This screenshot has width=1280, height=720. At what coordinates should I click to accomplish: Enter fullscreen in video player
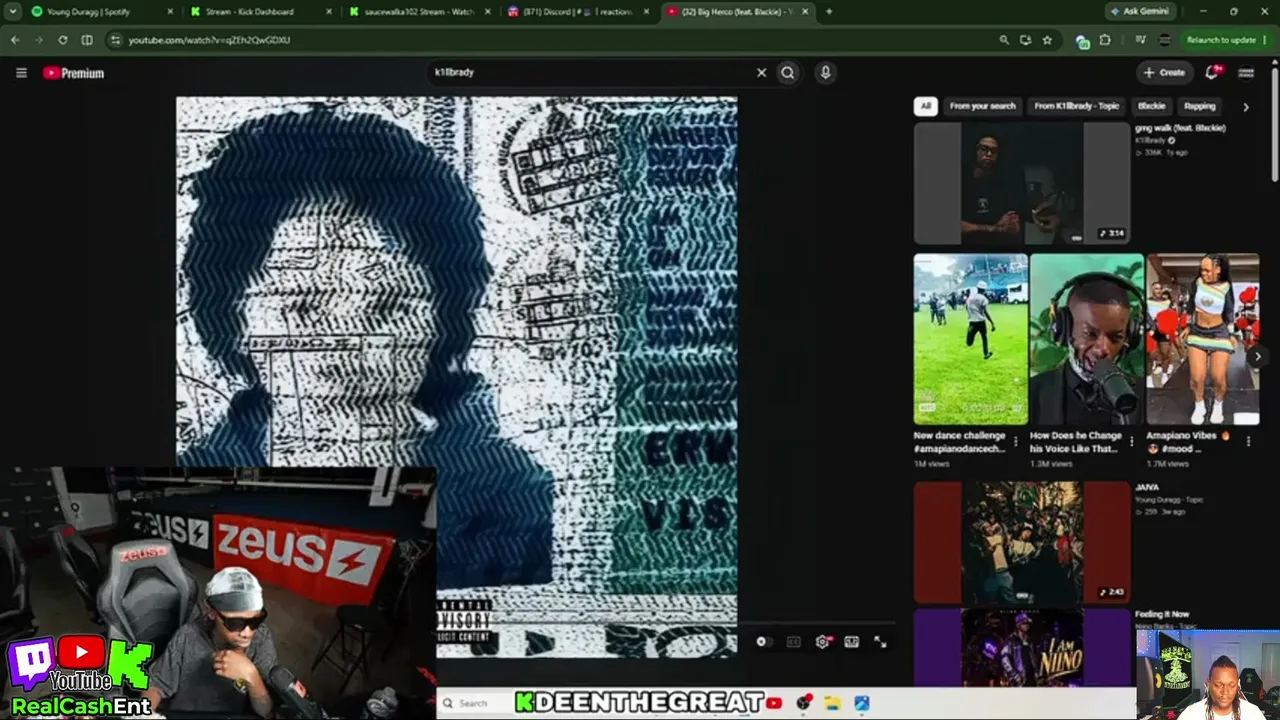(x=880, y=642)
